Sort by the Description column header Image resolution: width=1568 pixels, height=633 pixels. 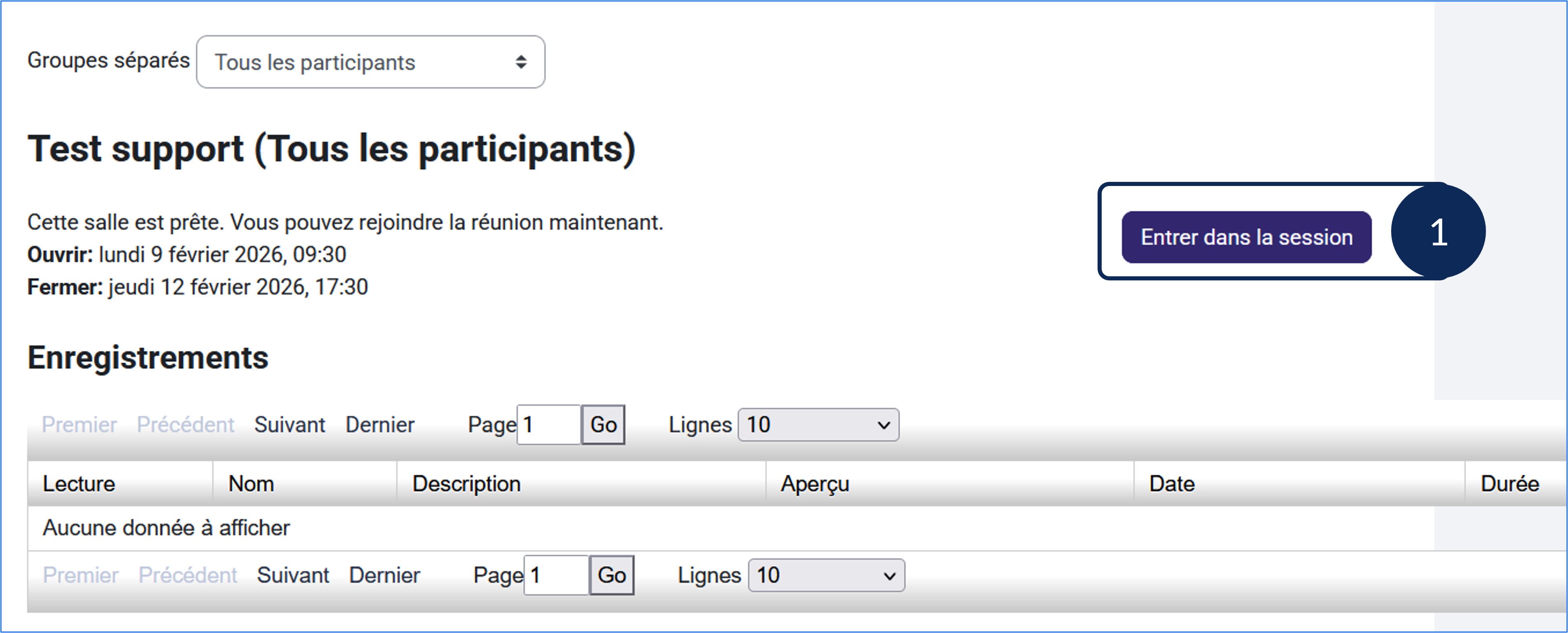(x=466, y=484)
